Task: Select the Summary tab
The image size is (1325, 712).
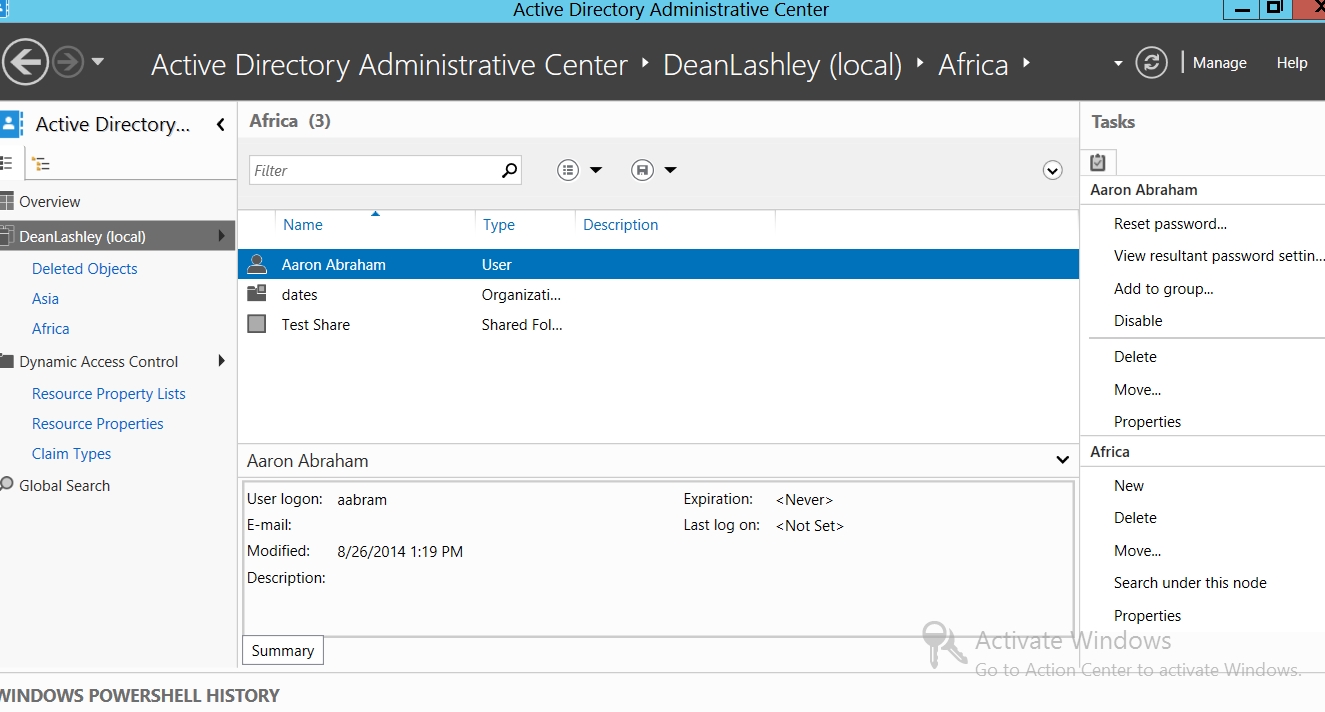Action: click(x=283, y=651)
